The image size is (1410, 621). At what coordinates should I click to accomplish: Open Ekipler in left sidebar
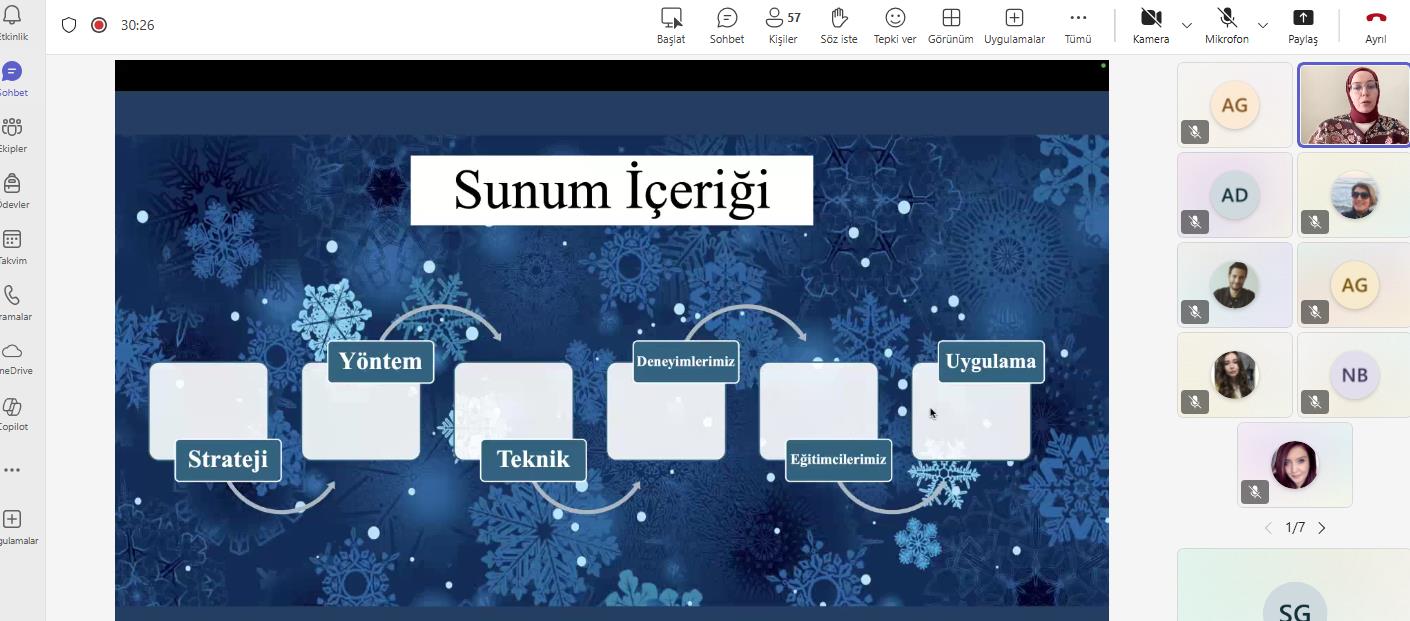13,134
